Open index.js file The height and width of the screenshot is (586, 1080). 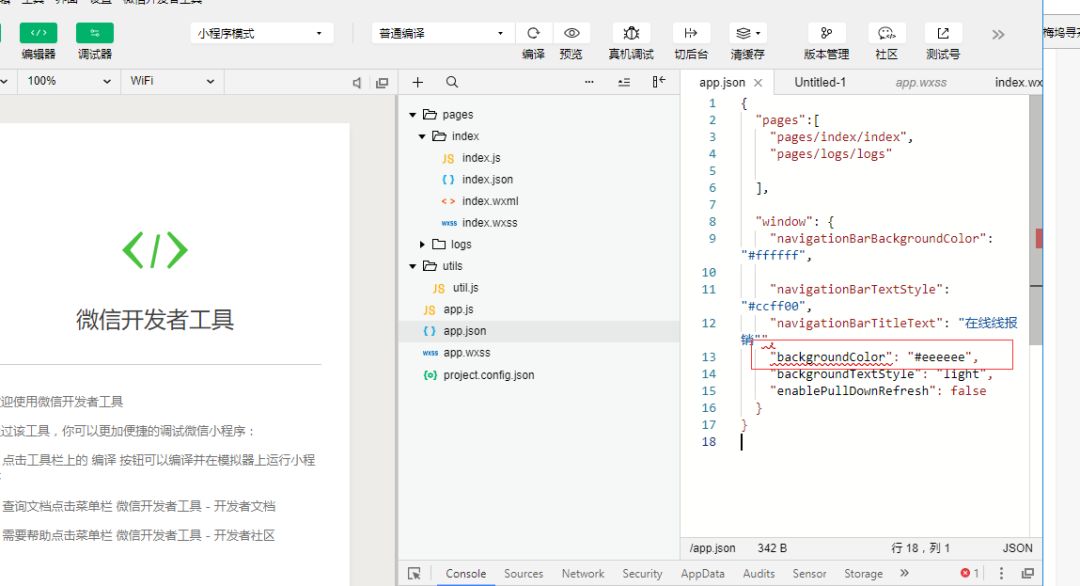(481, 158)
